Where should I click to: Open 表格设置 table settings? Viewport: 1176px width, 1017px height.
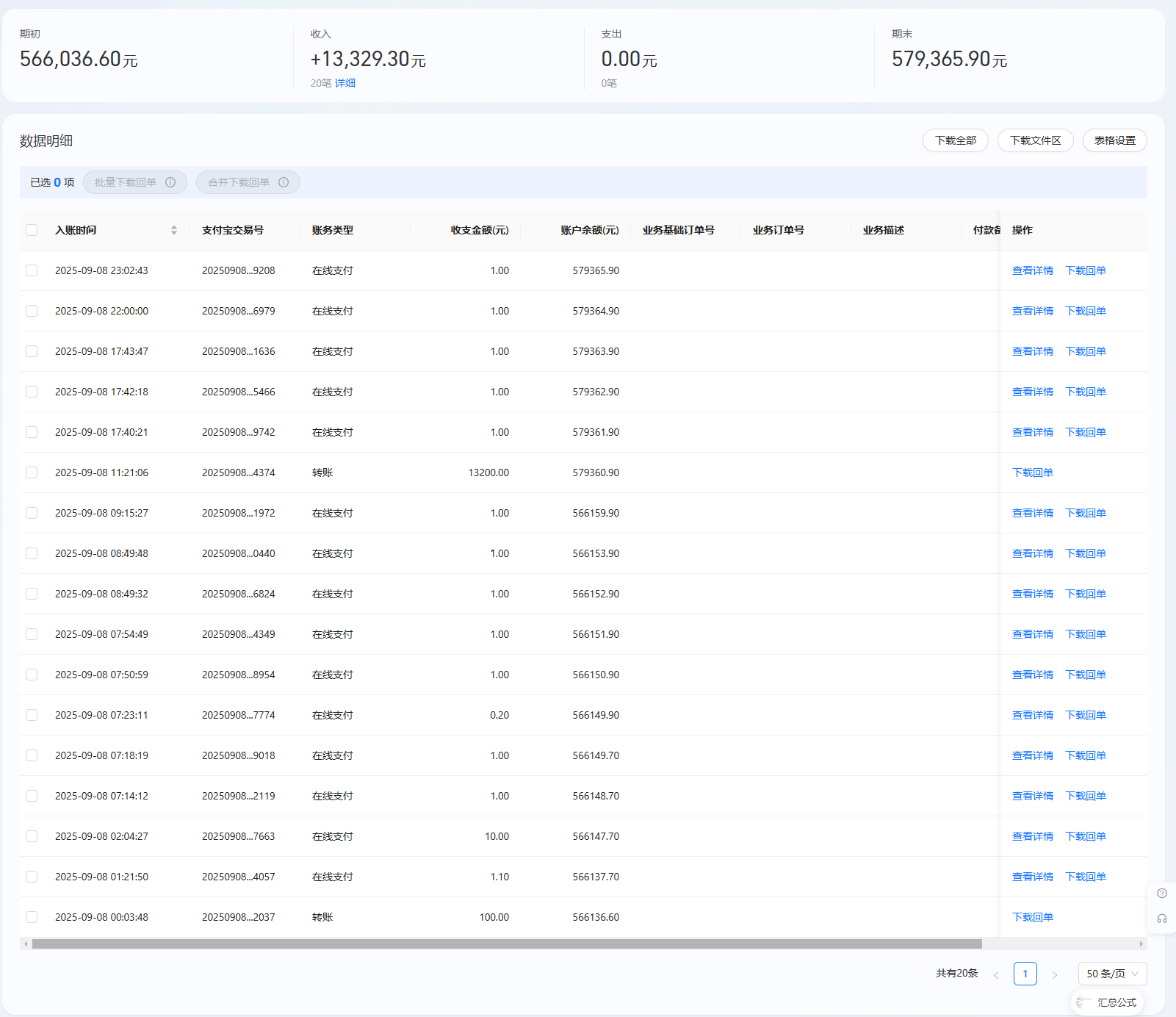point(1114,140)
